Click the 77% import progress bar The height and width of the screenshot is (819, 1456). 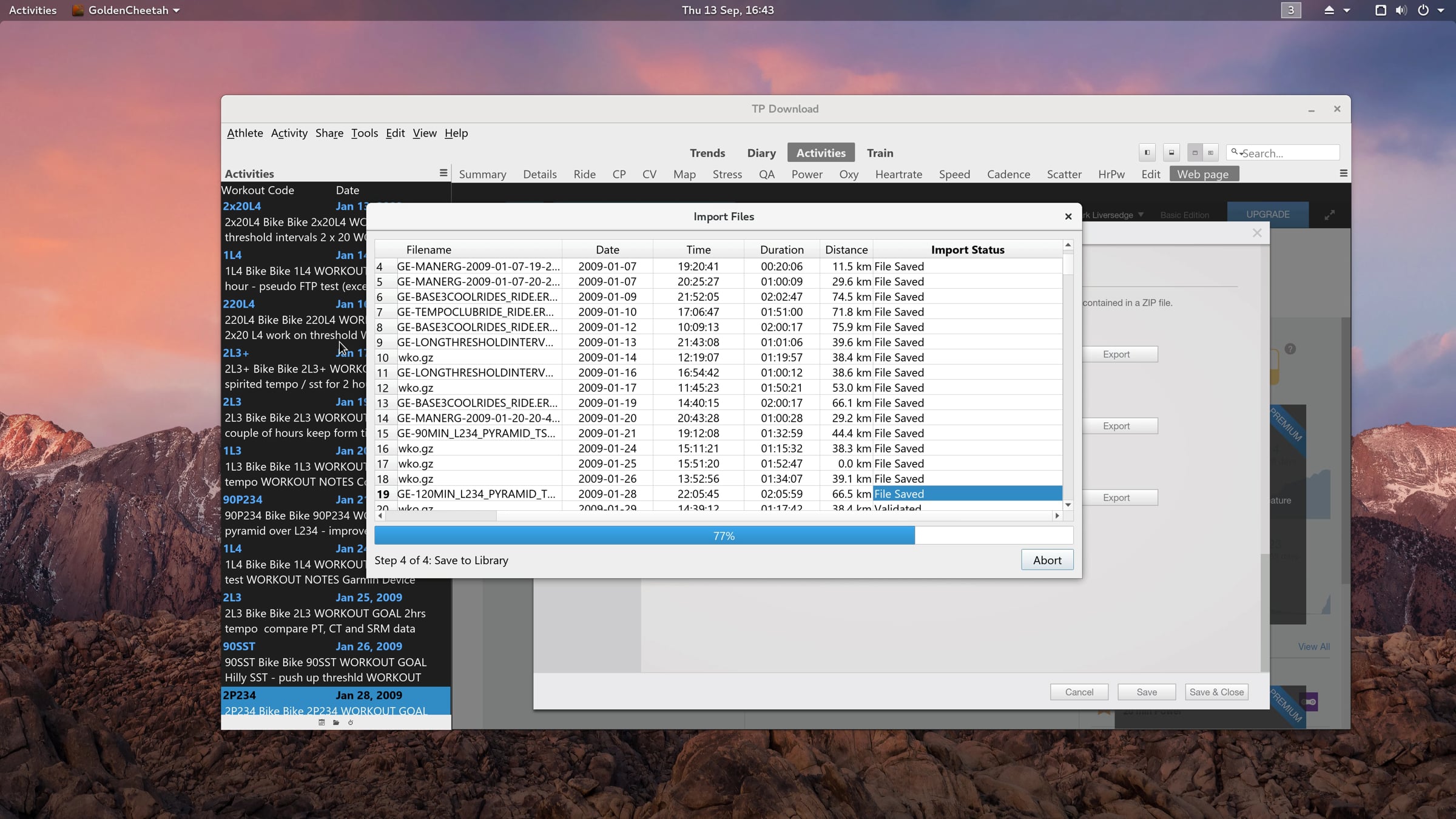(x=724, y=536)
